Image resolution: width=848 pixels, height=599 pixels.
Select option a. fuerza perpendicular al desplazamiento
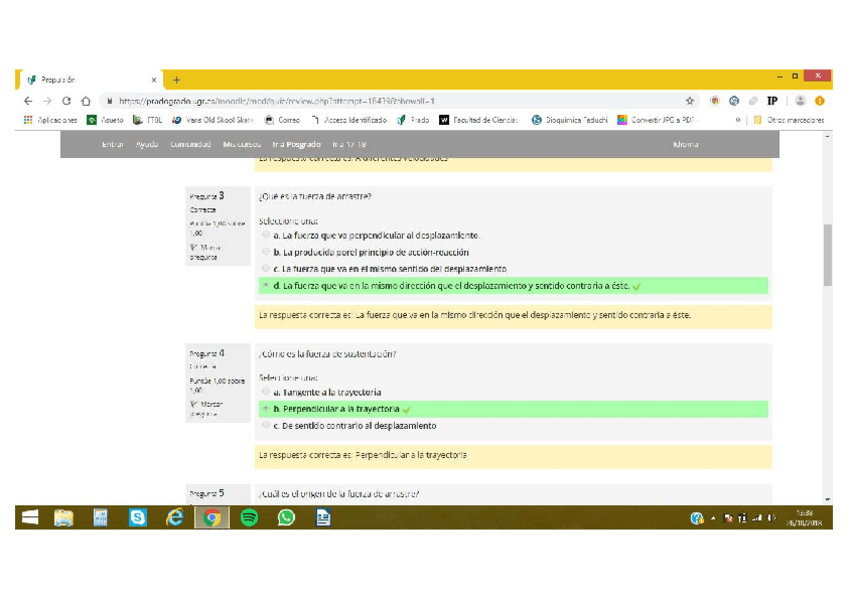[x=266, y=236]
